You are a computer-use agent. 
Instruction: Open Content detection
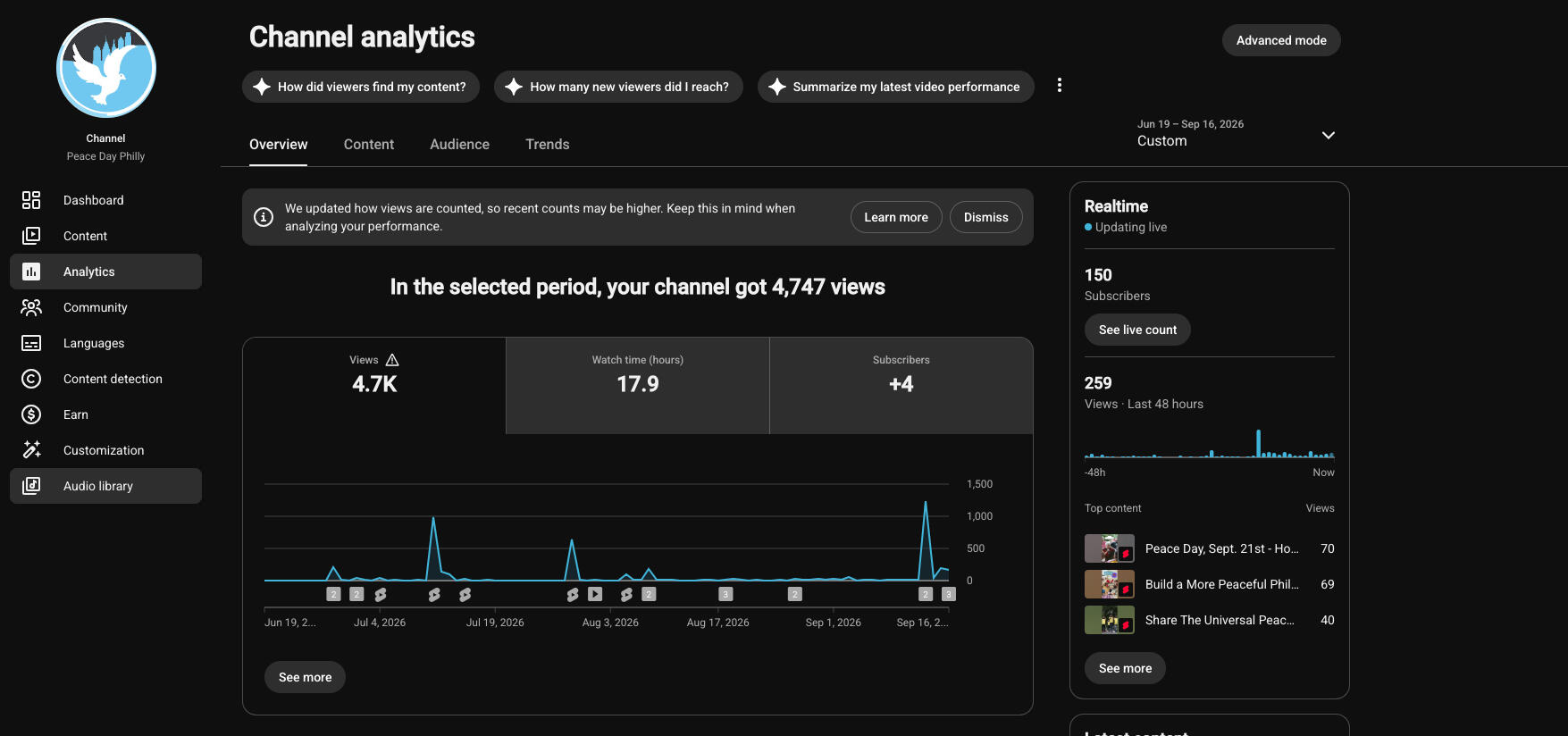pyautogui.click(x=105, y=379)
